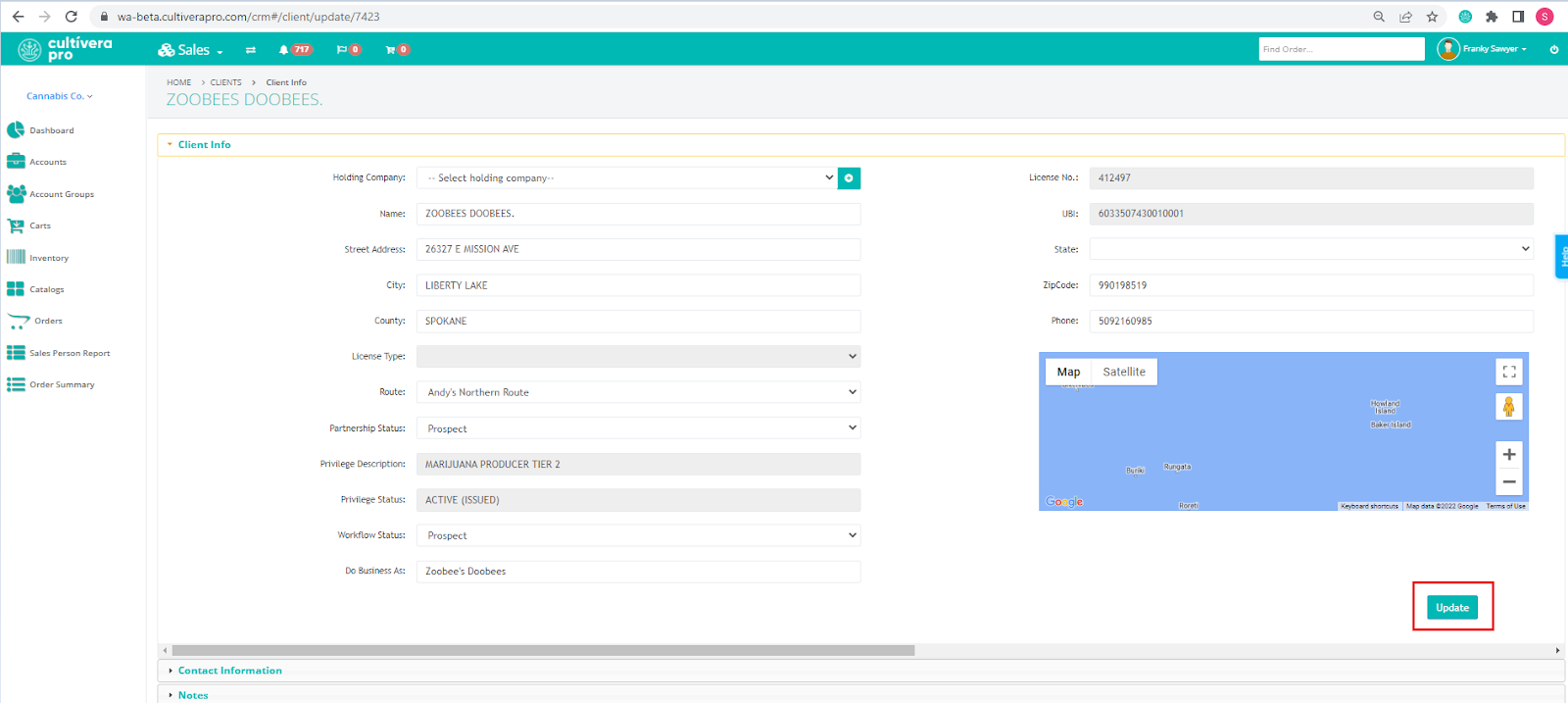Click the browser address bar URL

tap(248, 17)
